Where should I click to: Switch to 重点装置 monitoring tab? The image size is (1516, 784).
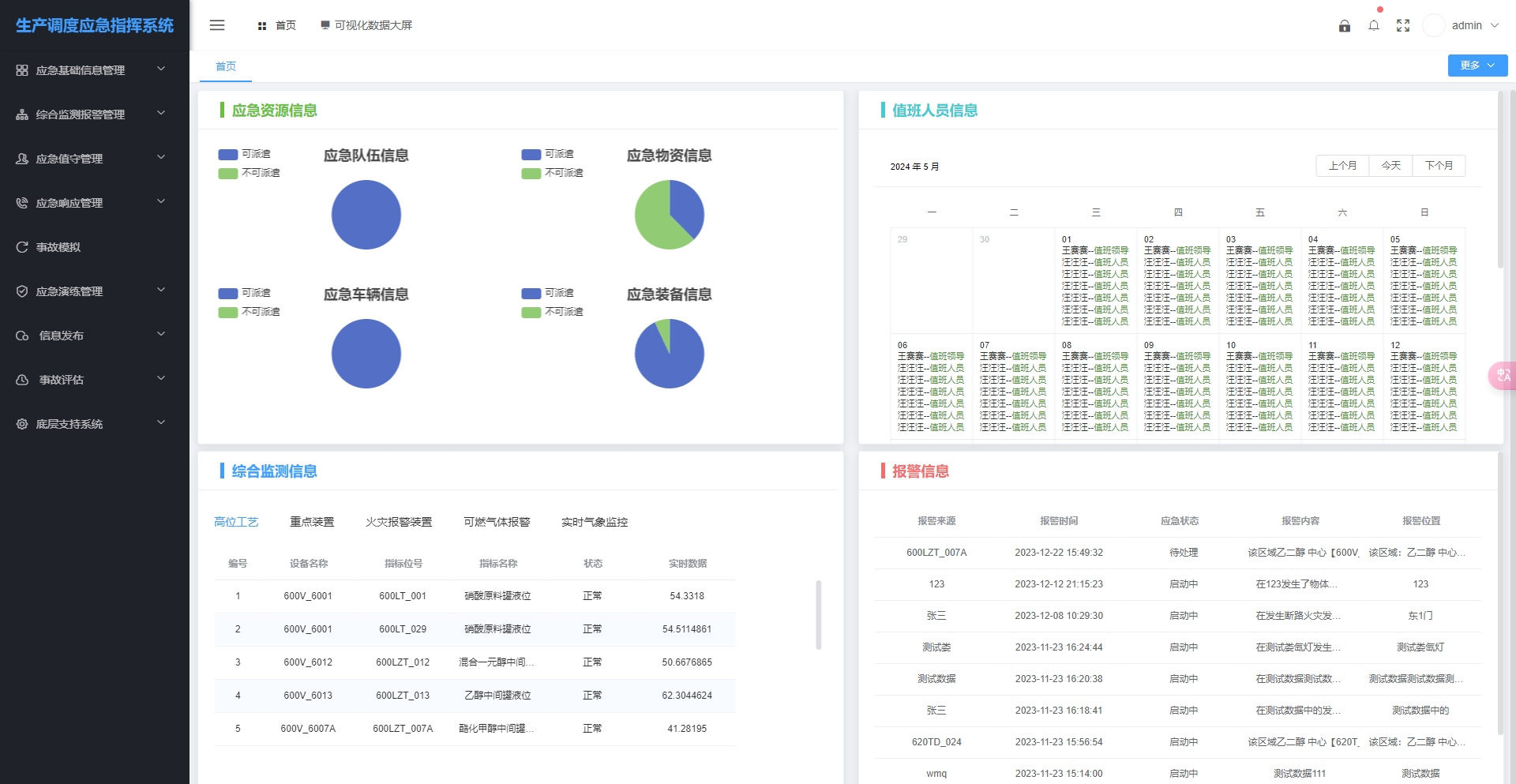[312, 522]
